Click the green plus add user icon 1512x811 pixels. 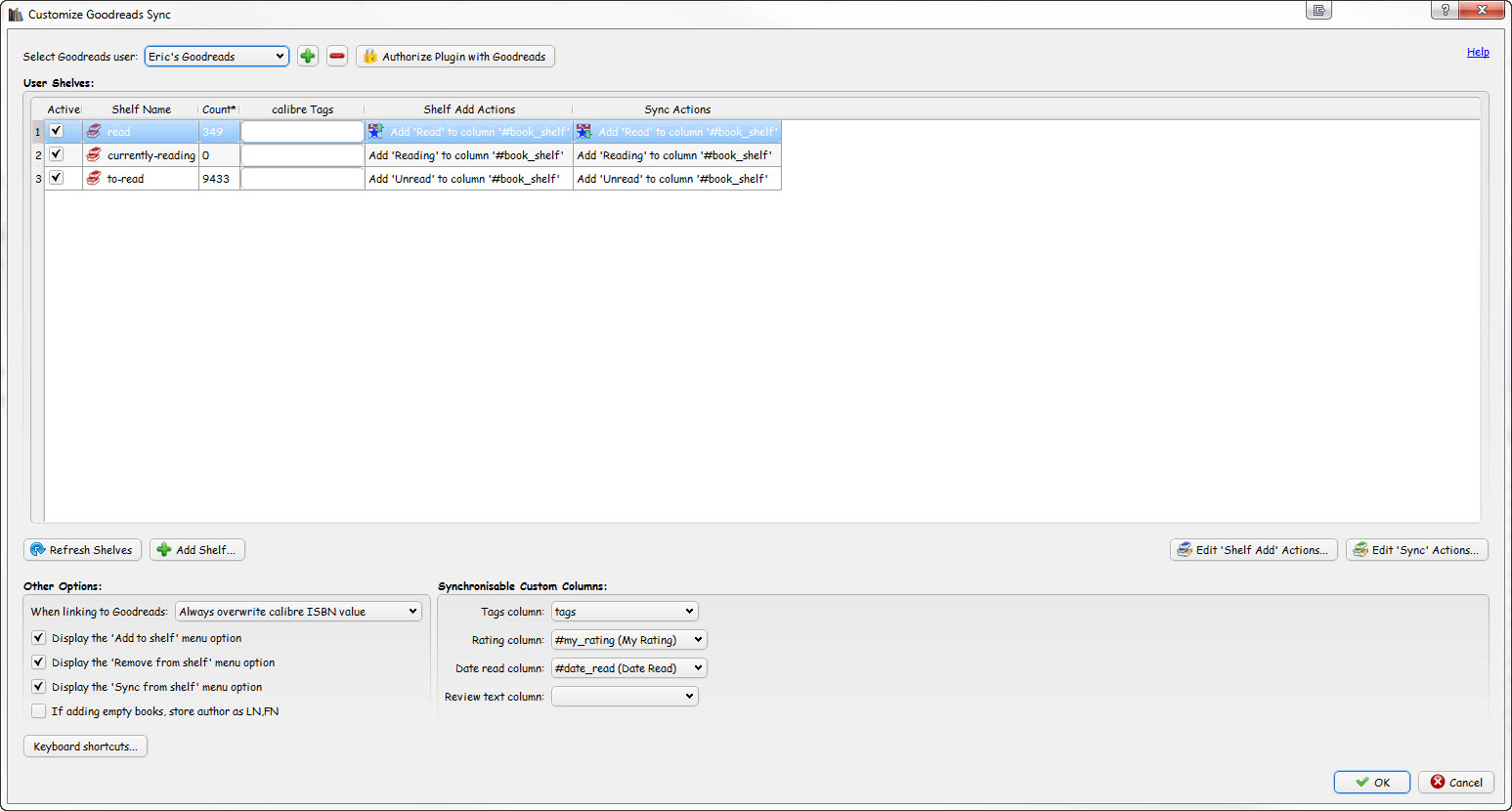(x=308, y=57)
